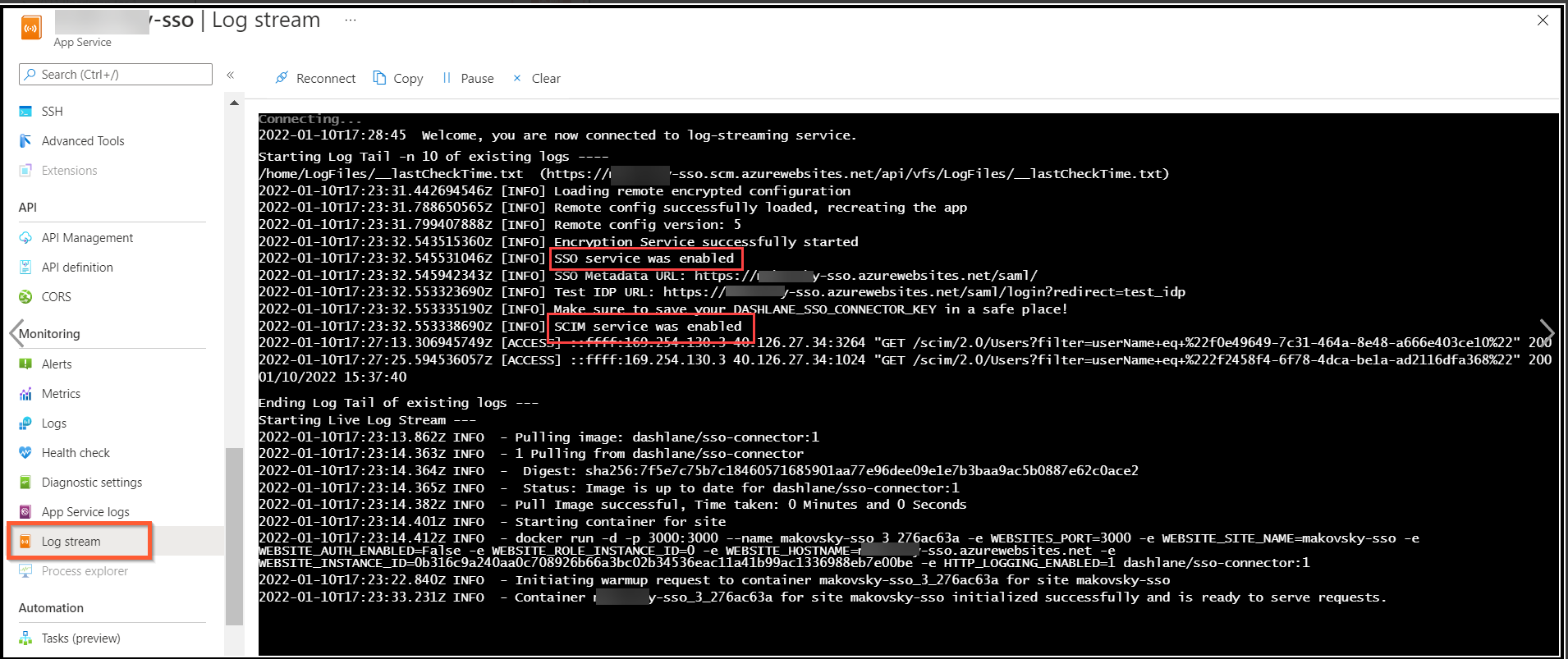
Task: Open the Health check heart icon
Action: pyautogui.click(x=25, y=453)
